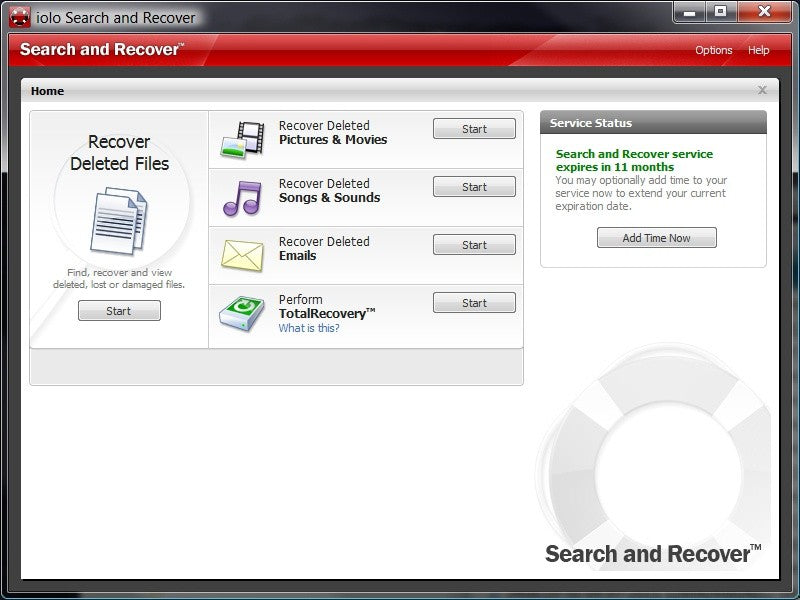
Task: Click the Pictures & Movies filmstrip icon
Action: (x=243, y=139)
